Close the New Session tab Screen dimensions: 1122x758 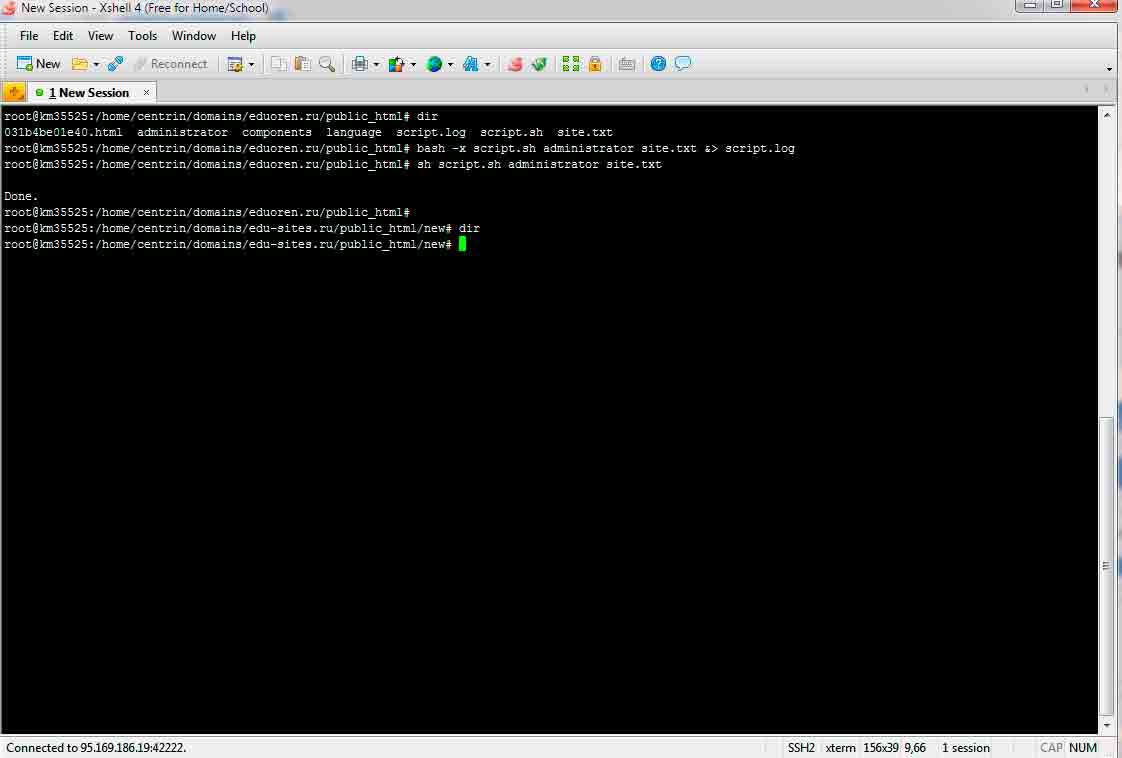pyautogui.click(x=146, y=92)
